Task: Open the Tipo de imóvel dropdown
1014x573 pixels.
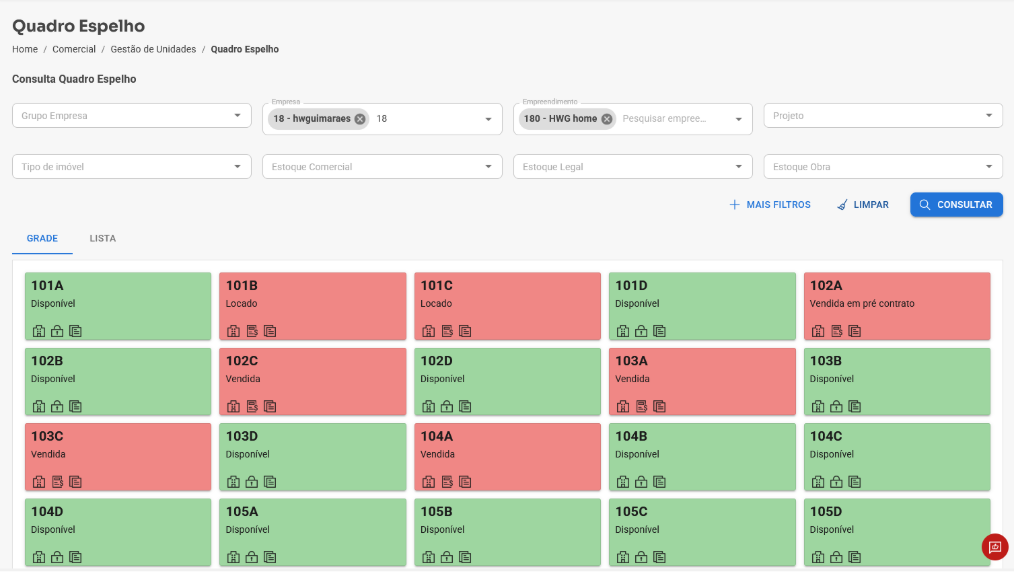Action: [x=131, y=167]
